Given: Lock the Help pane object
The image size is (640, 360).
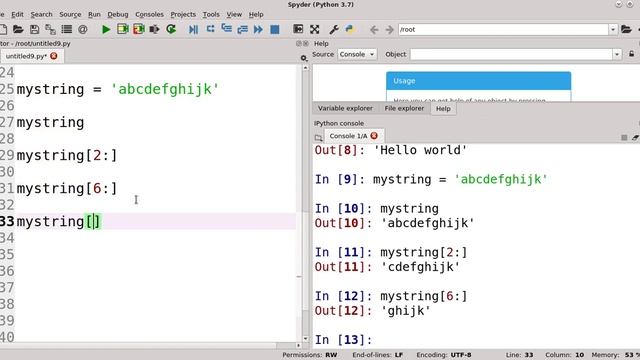Looking at the screenshot, I should tap(631, 54).
